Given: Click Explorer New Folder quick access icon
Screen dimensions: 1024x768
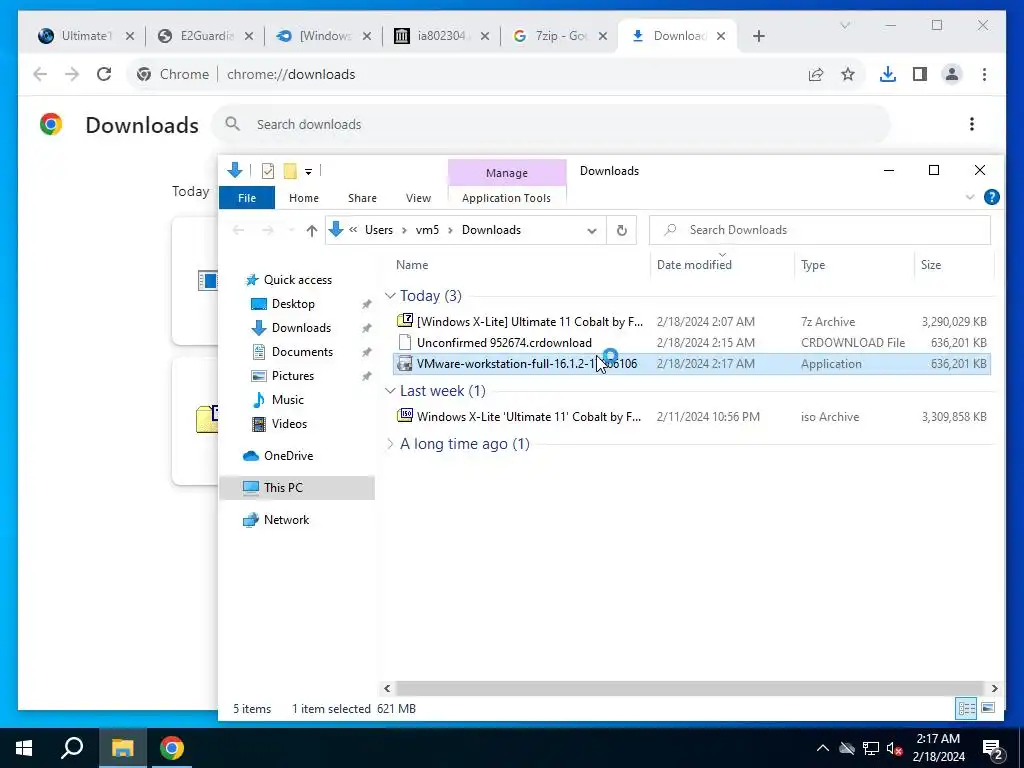Looking at the screenshot, I should click(290, 171).
